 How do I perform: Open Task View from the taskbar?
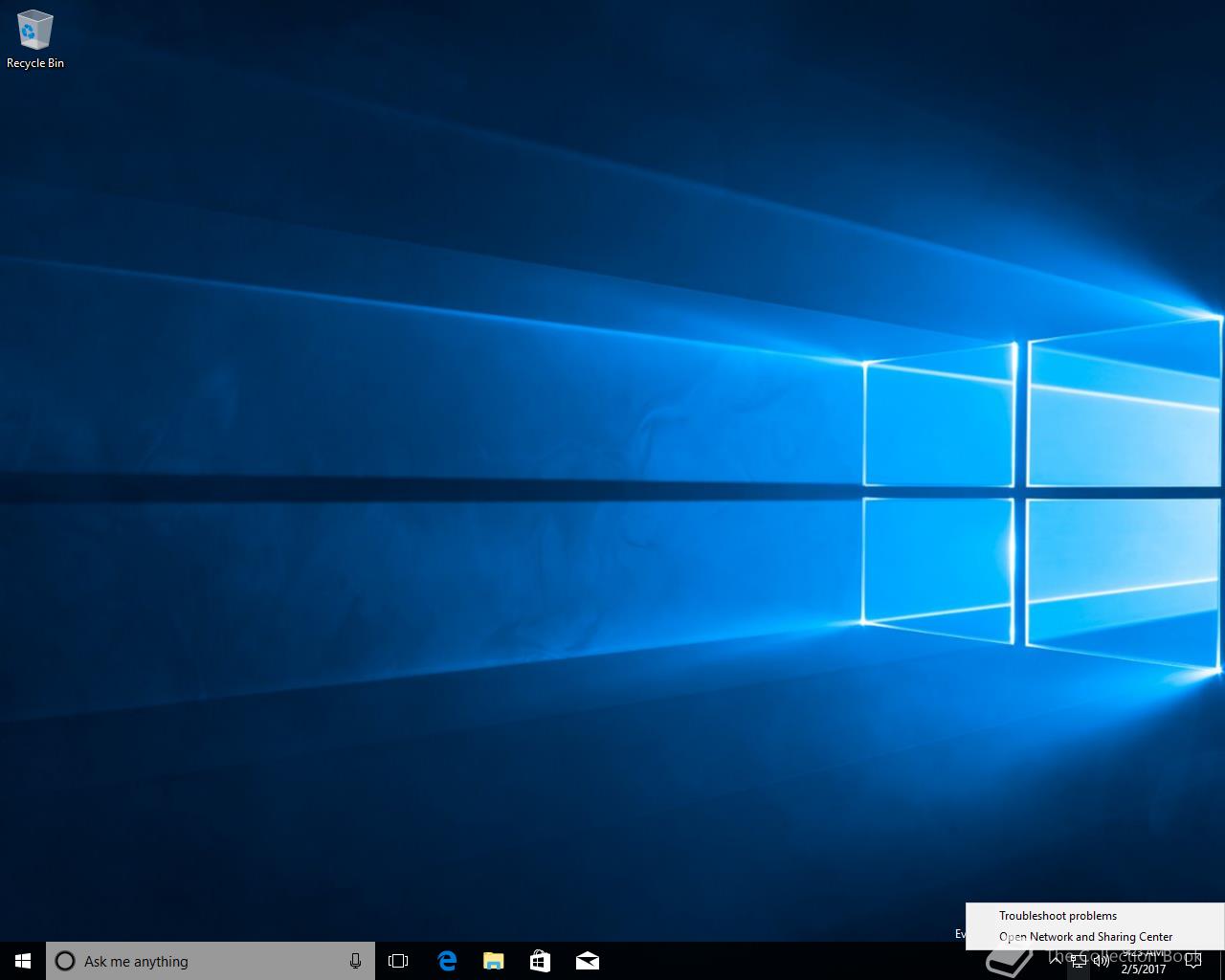[398, 961]
